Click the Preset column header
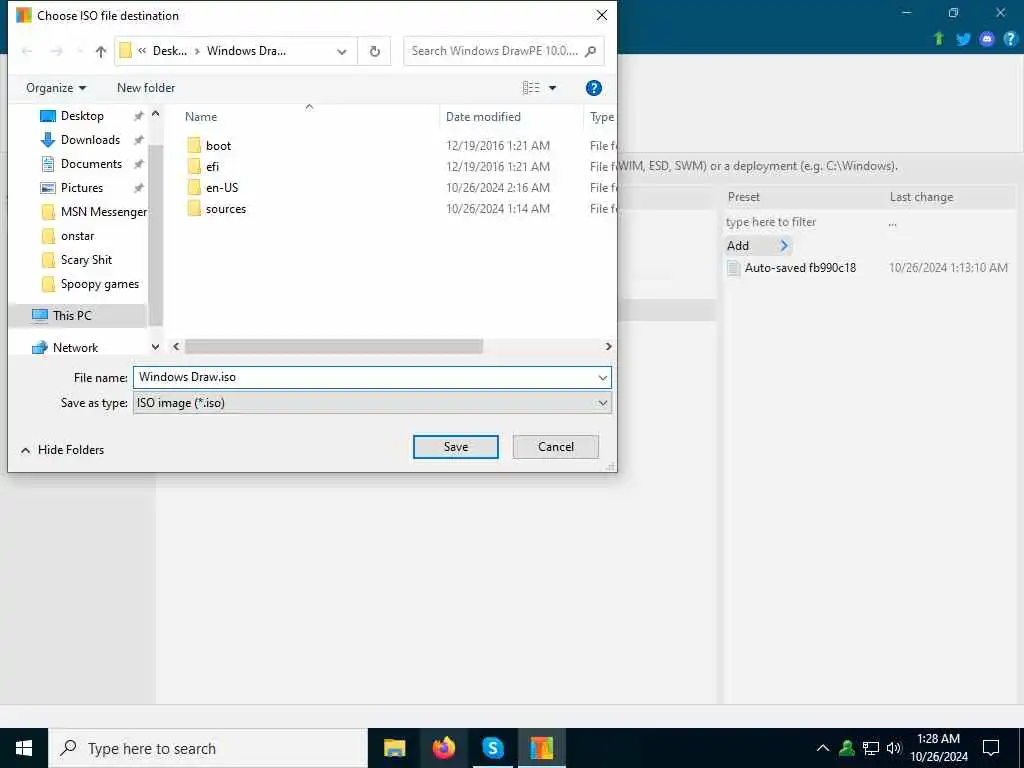The image size is (1024, 768). [x=744, y=197]
